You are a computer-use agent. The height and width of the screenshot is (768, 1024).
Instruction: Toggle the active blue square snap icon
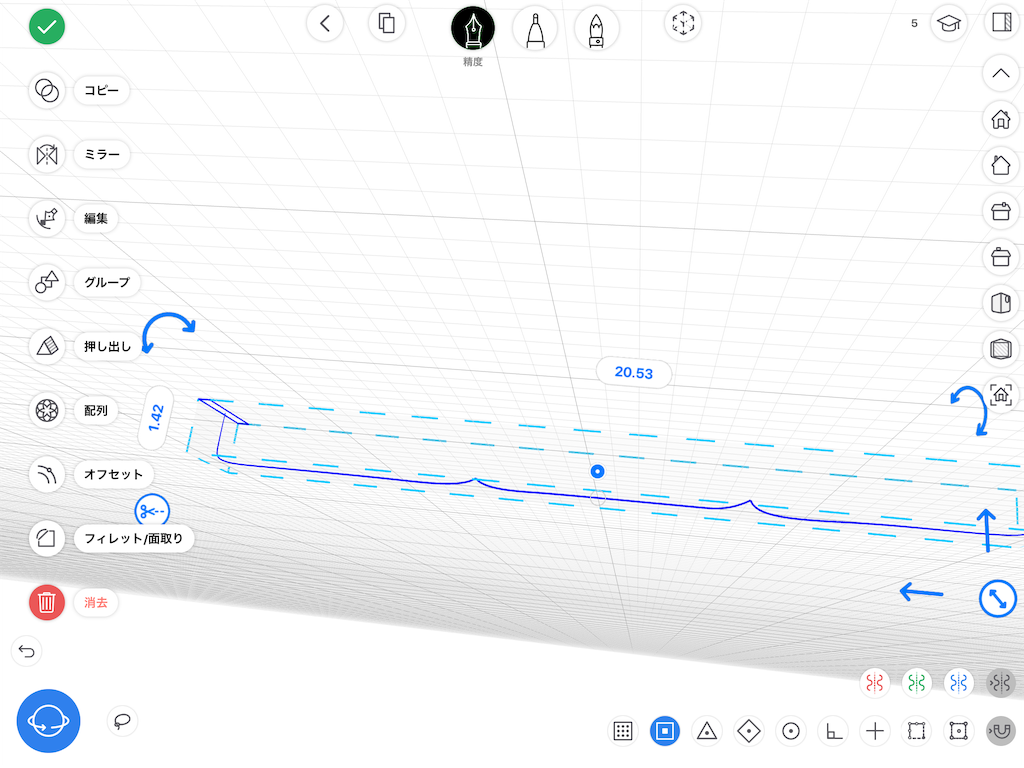pos(665,731)
